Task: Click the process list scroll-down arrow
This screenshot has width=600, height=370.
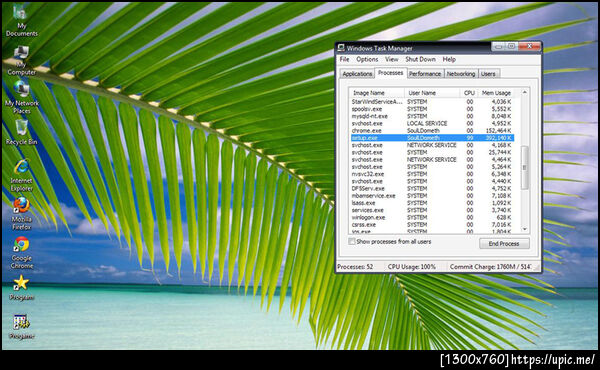Action: click(x=525, y=229)
